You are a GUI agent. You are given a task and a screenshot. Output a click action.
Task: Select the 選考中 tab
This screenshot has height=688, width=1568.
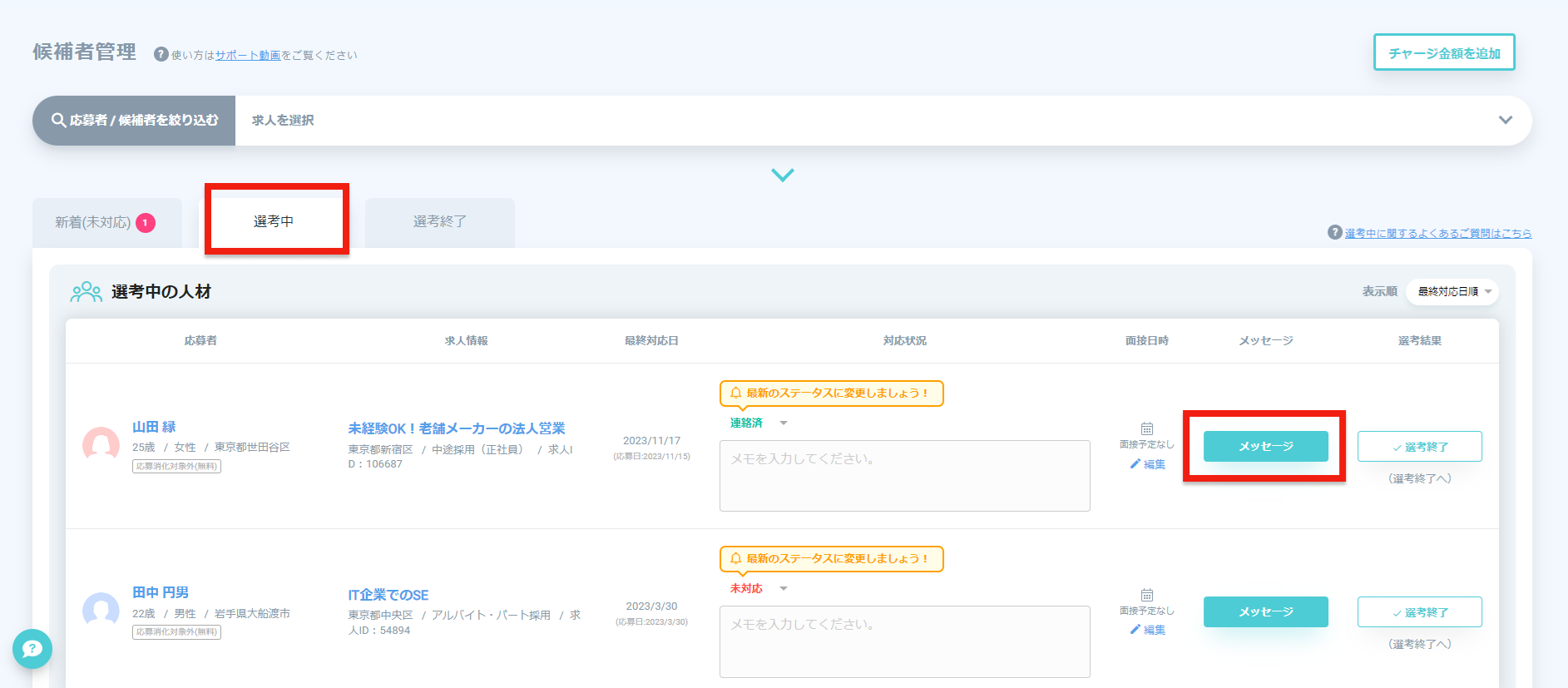[x=274, y=221]
